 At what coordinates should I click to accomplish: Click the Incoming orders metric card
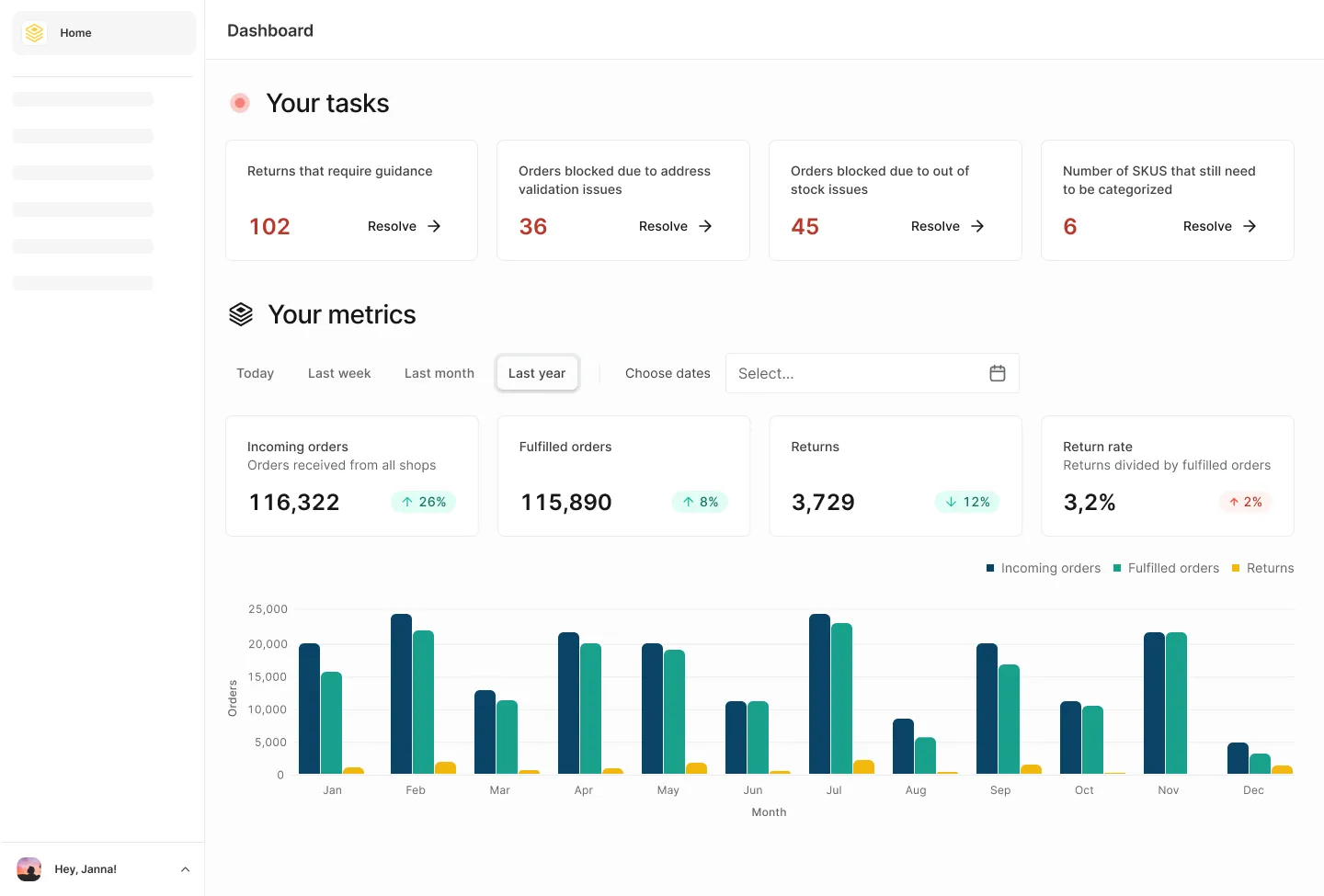(351, 475)
